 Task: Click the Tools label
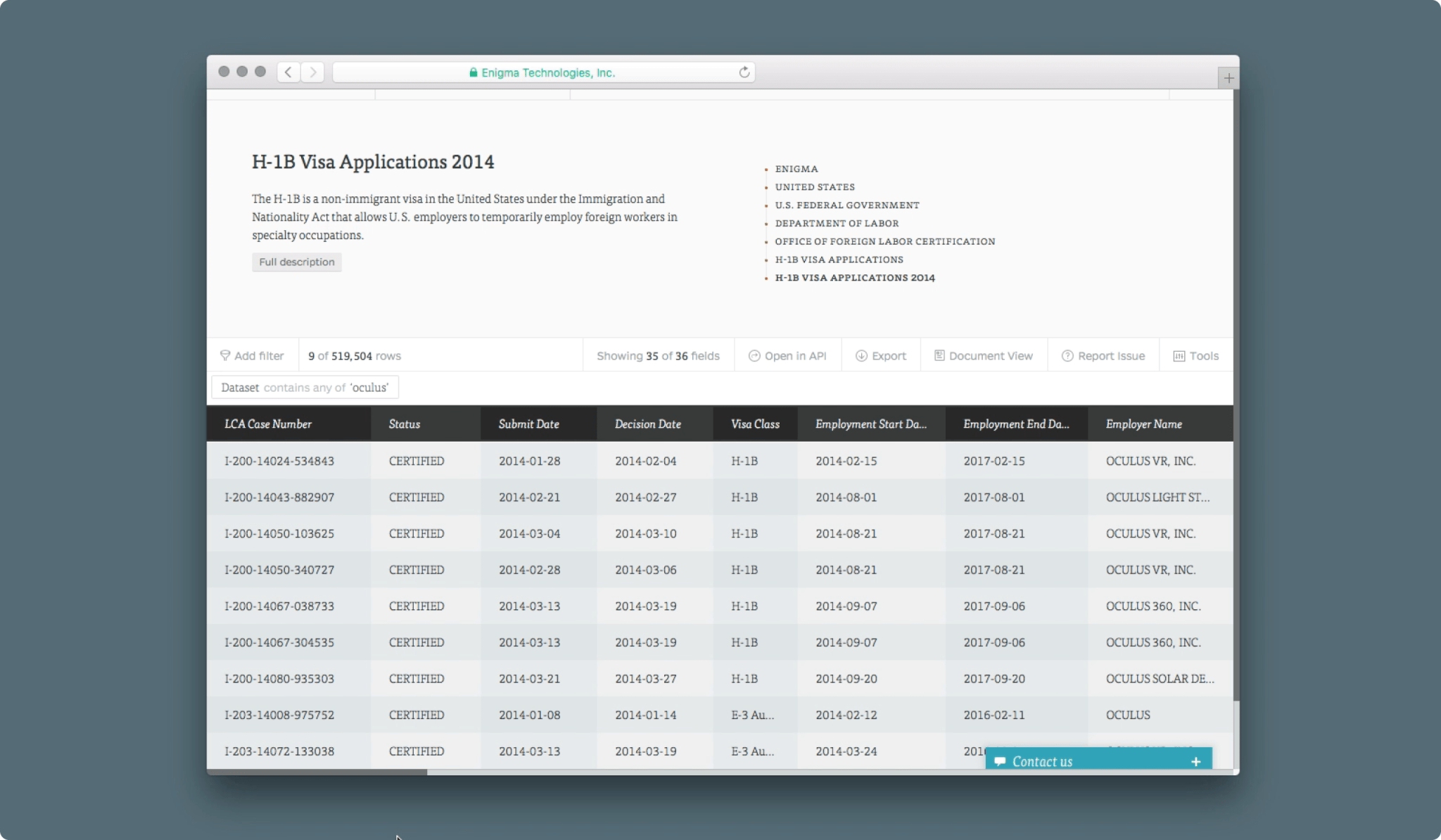pyautogui.click(x=1204, y=356)
